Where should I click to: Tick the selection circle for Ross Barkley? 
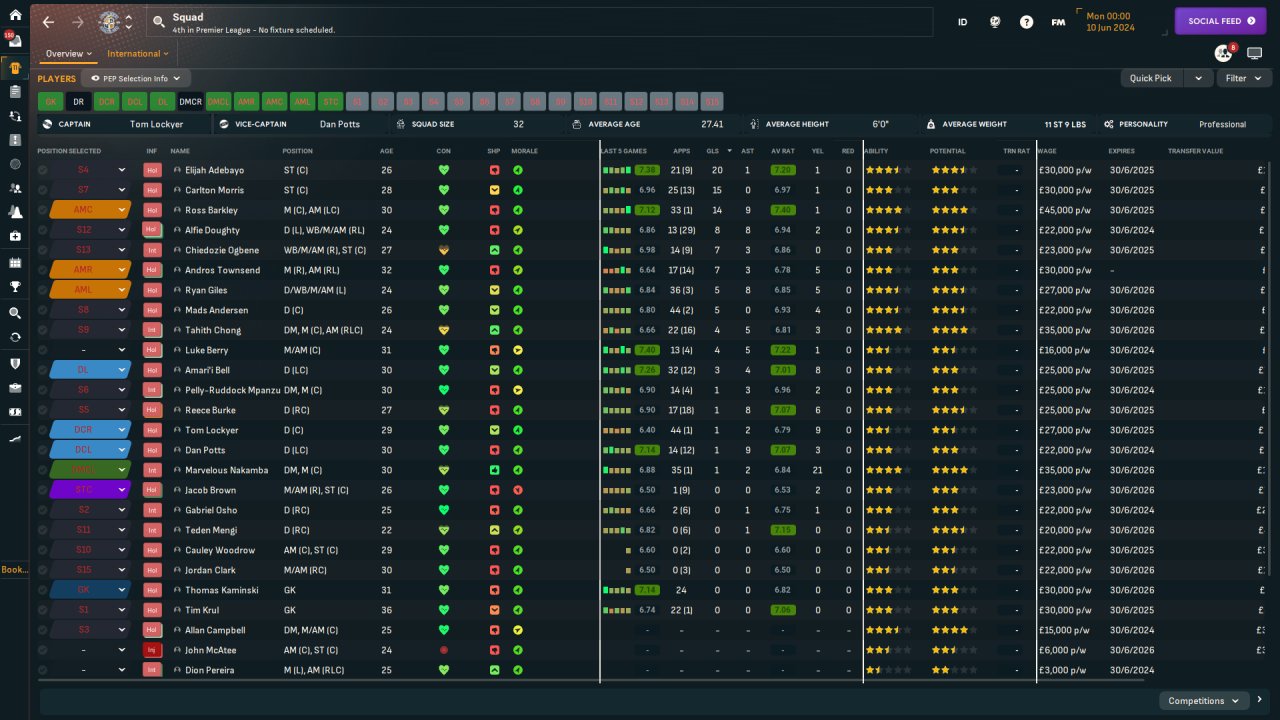tap(42, 210)
